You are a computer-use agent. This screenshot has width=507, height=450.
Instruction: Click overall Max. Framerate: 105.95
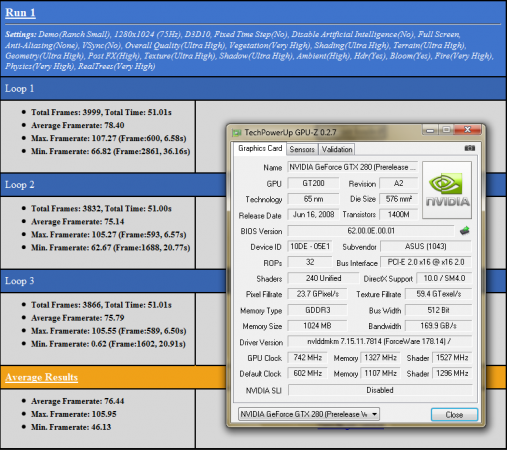coord(74,414)
